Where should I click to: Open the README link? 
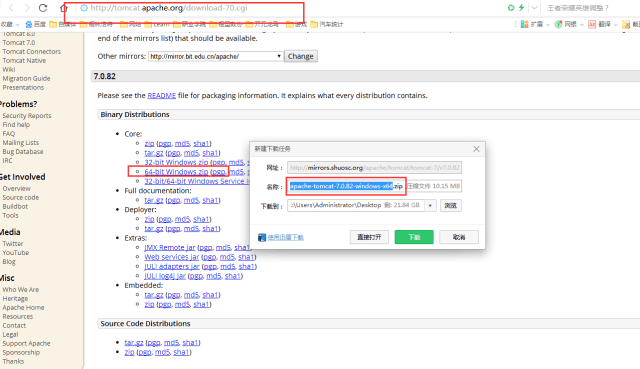[161, 96]
